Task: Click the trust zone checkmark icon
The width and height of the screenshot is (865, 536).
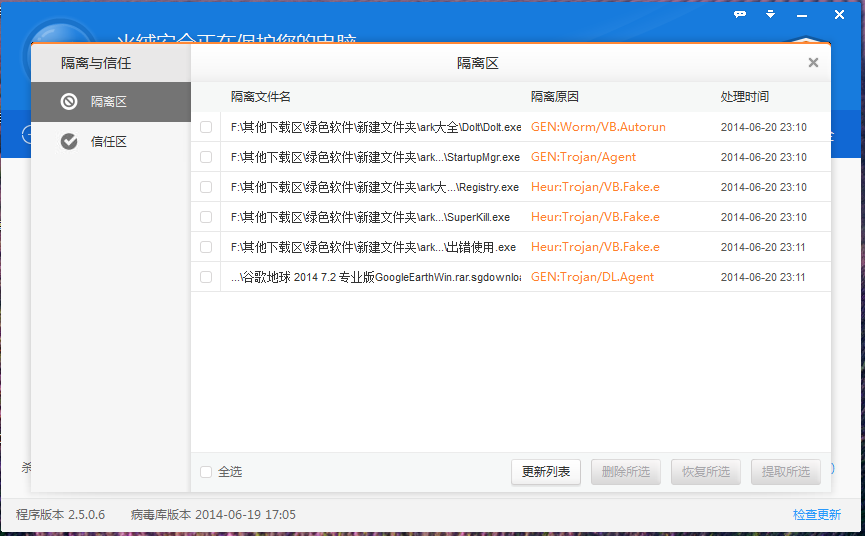Action: pyautogui.click(x=69, y=142)
